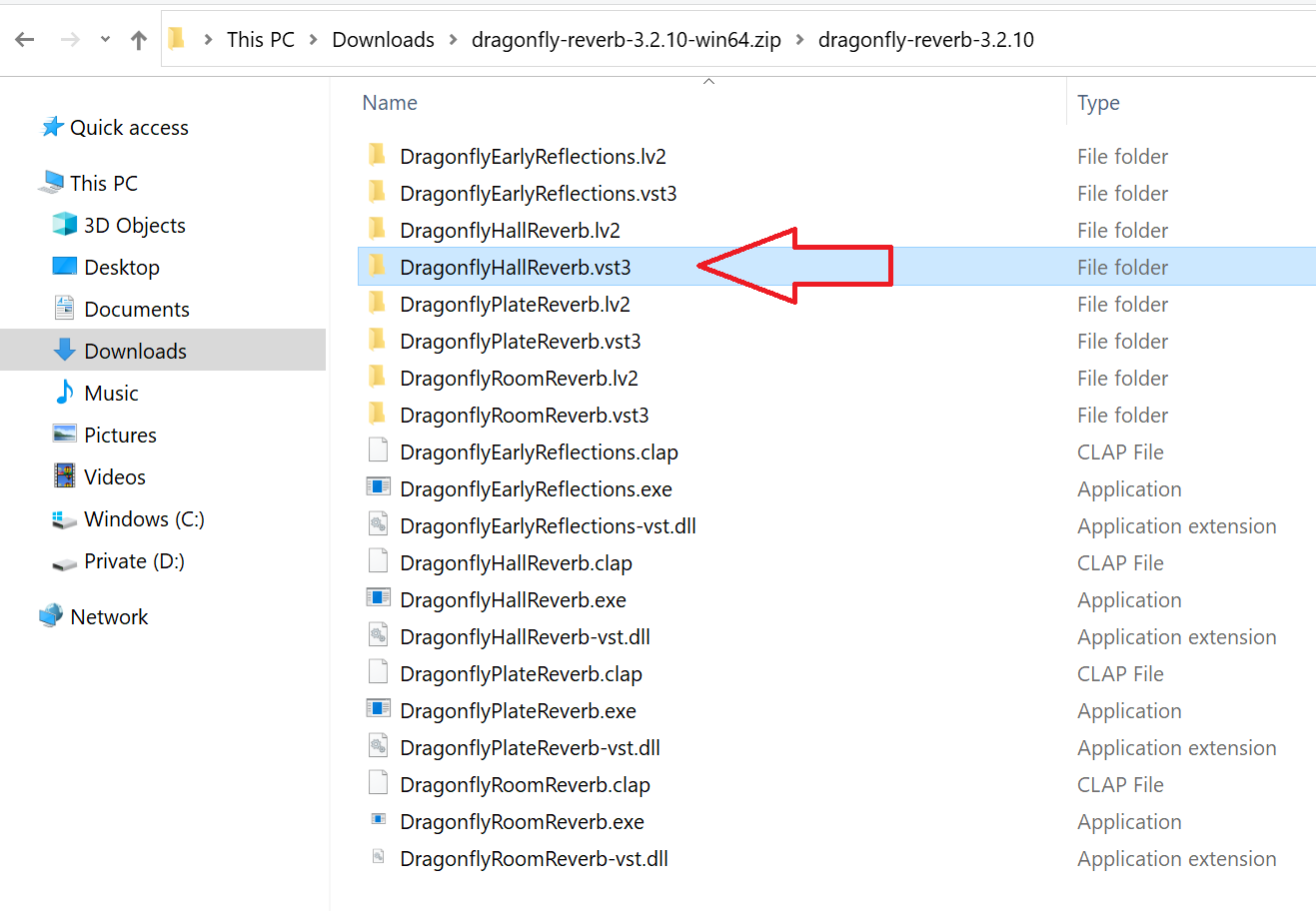Viewport: 1316px width, 911px height.
Task: Click the DragonflyHallReverb.exe application icon
Action: pyautogui.click(x=378, y=599)
